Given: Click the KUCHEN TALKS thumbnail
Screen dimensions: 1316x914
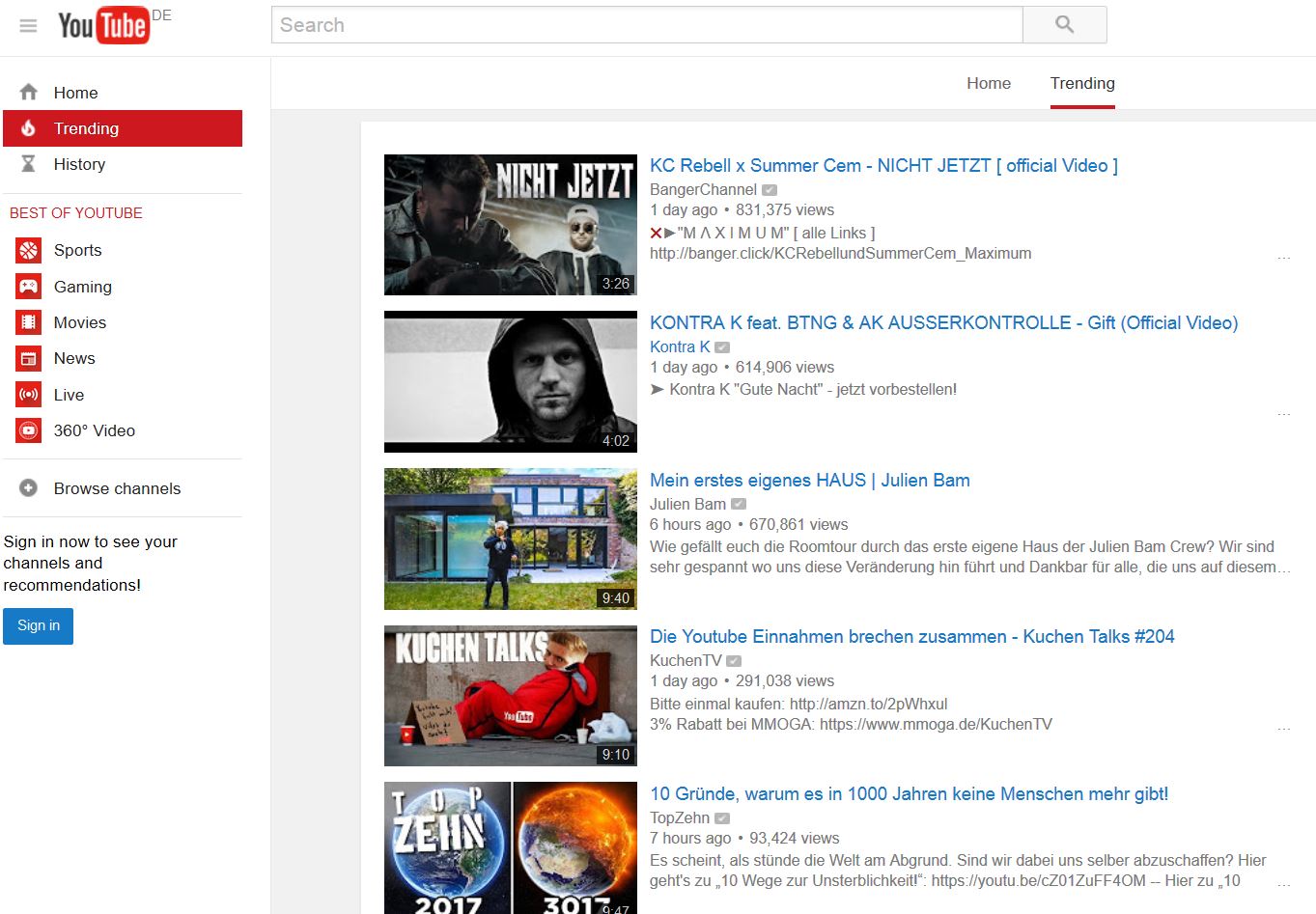Looking at the screenshot, I should [x=511, y=696].
